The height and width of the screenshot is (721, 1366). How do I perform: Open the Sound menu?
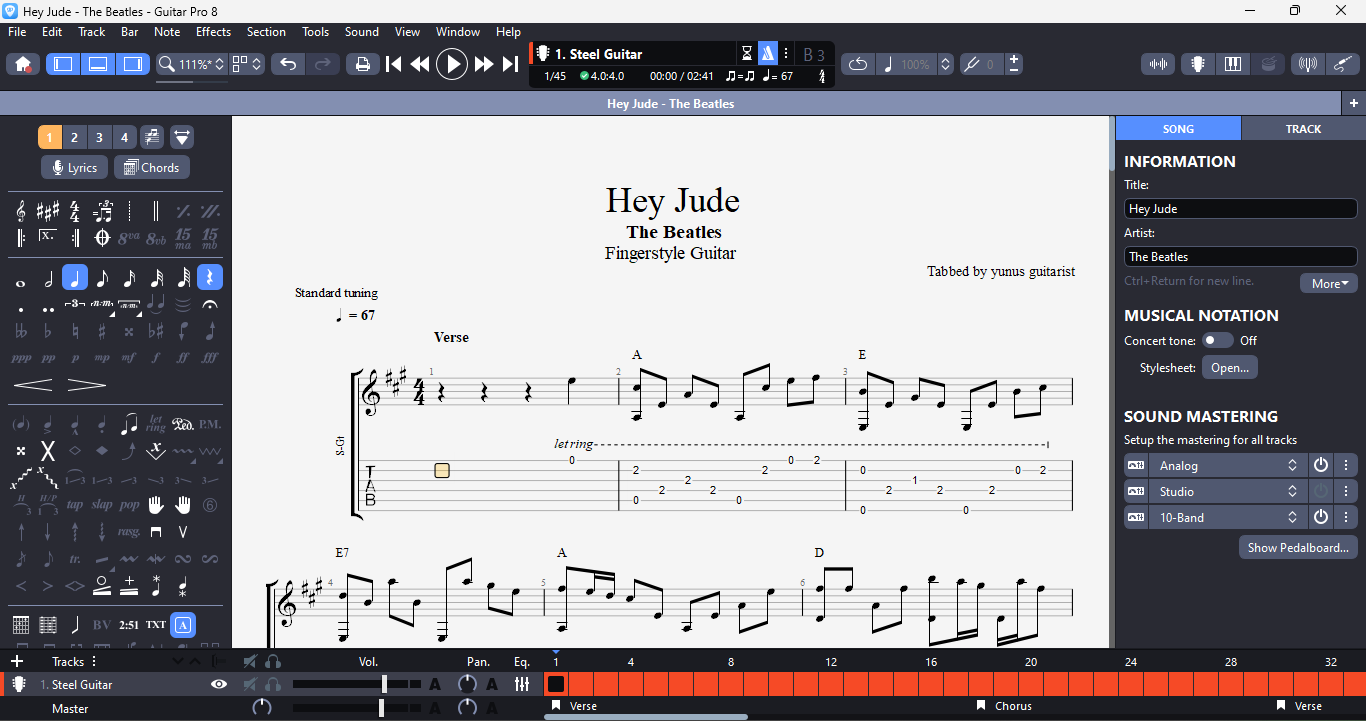[362, 32]
